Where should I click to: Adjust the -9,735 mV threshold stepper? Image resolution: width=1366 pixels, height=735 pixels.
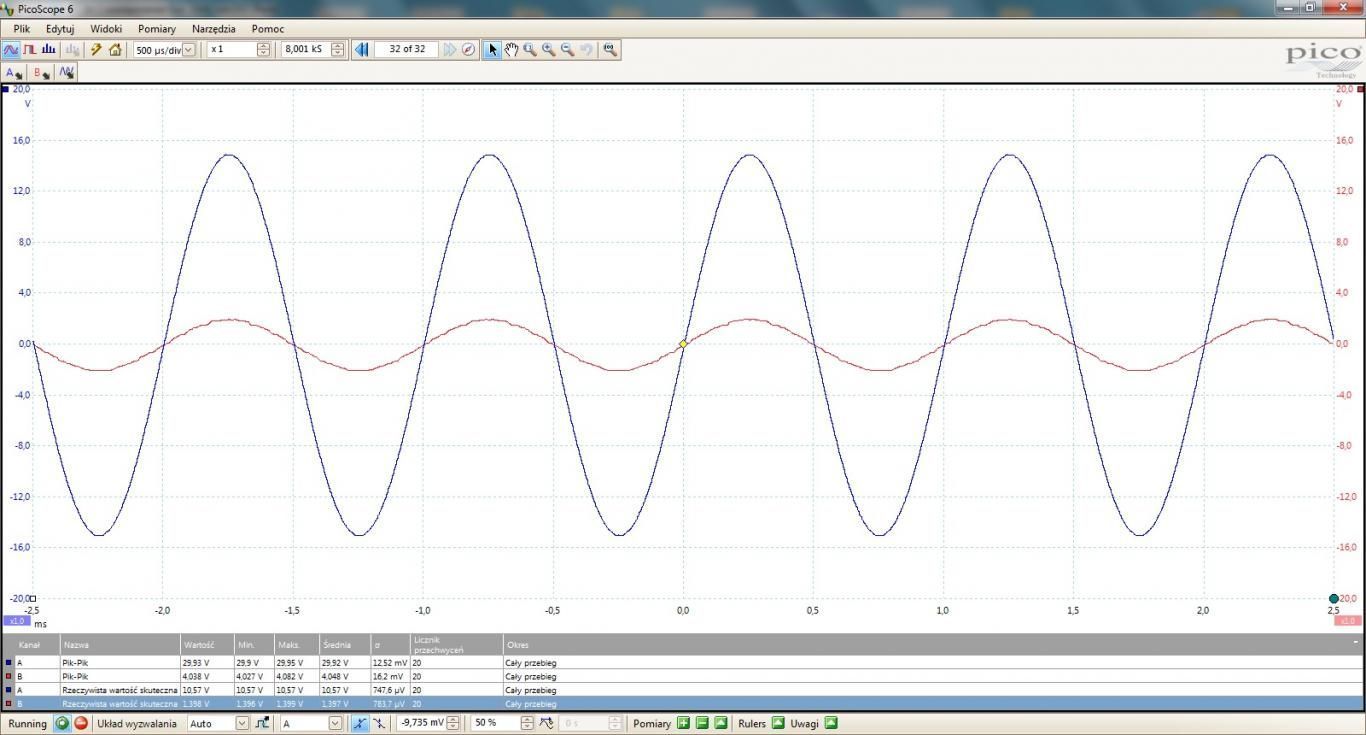(x=453, y=723)
